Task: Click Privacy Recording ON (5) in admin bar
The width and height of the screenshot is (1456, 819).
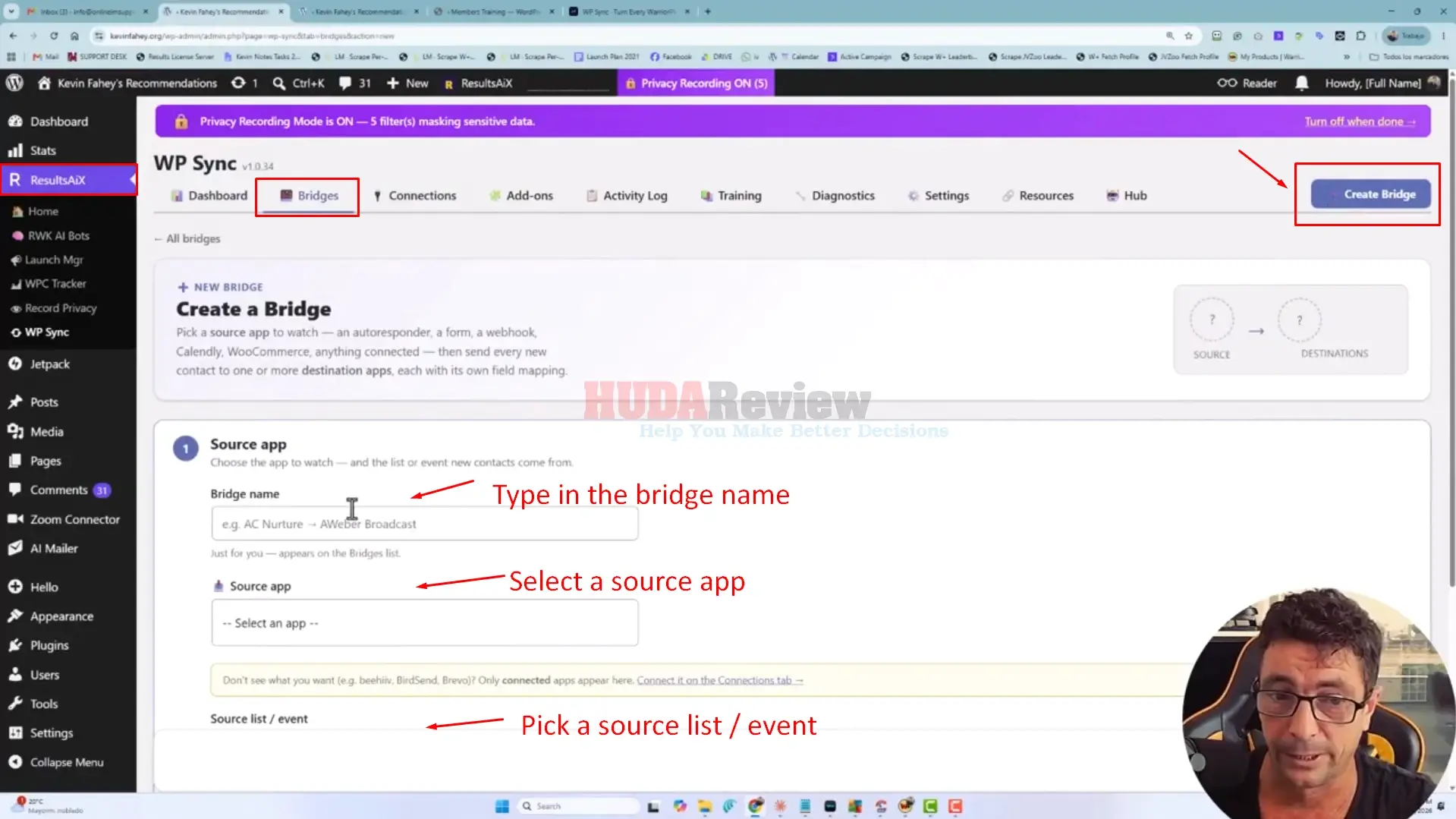Action: (x=696, y=83)
